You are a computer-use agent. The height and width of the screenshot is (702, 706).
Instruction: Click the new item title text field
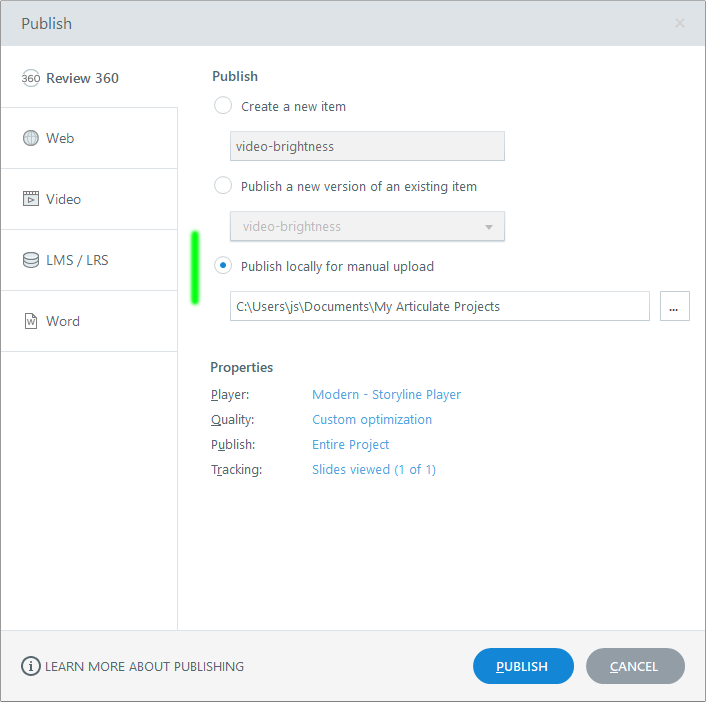367,147
